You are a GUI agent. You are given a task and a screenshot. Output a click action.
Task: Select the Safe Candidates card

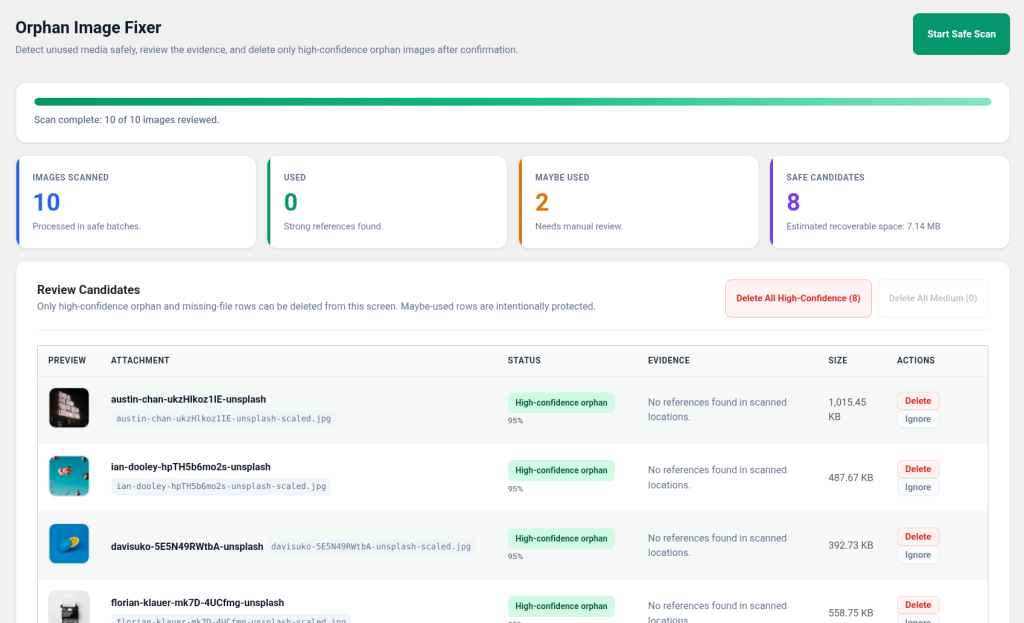[x=889, y=202]
